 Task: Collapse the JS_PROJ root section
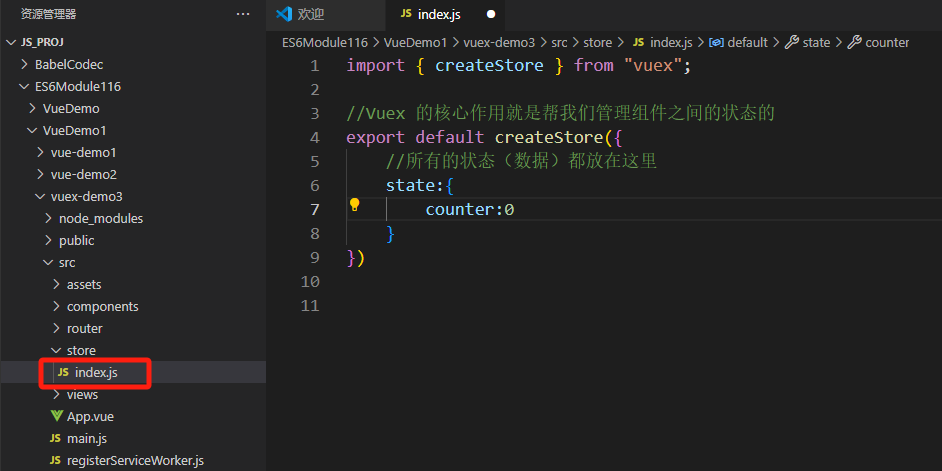11,42
